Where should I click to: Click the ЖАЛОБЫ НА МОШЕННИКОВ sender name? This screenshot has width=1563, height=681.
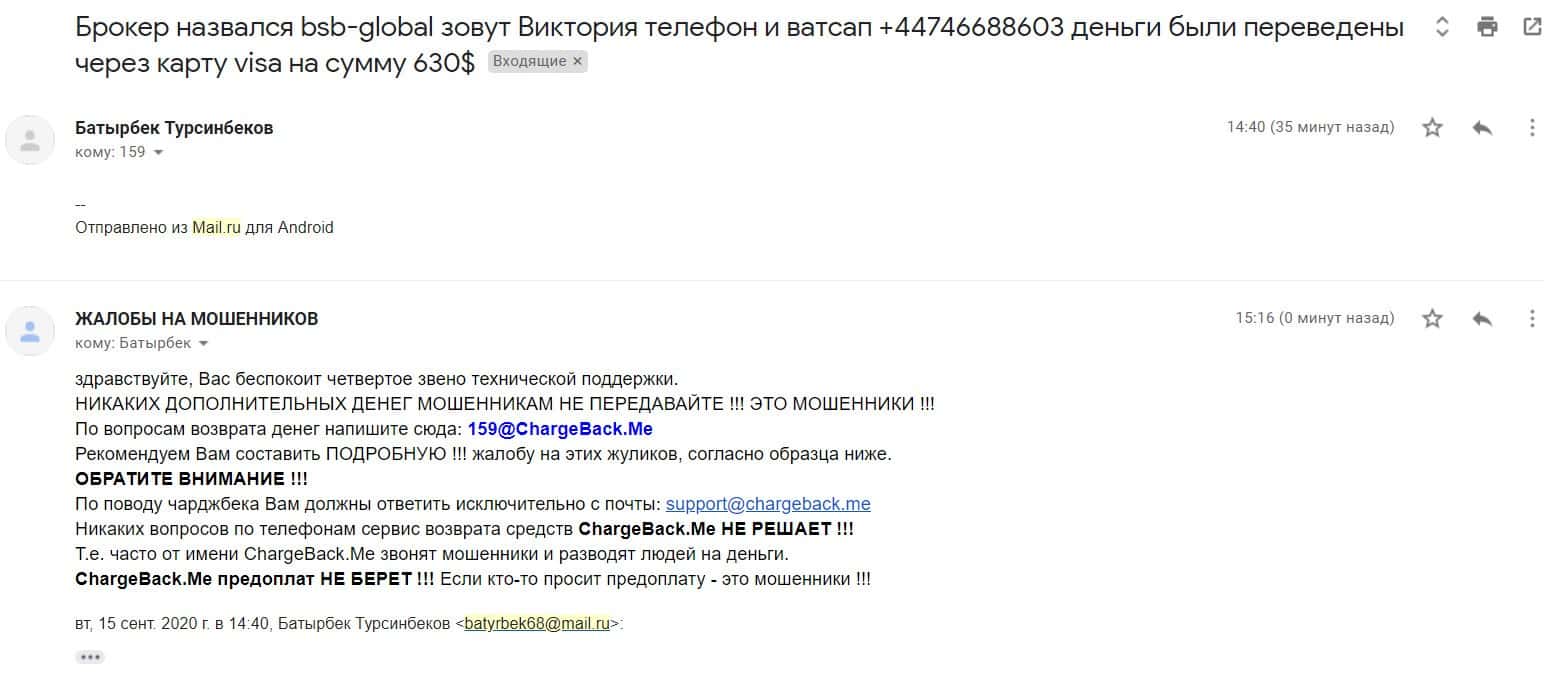click(197, 319)
